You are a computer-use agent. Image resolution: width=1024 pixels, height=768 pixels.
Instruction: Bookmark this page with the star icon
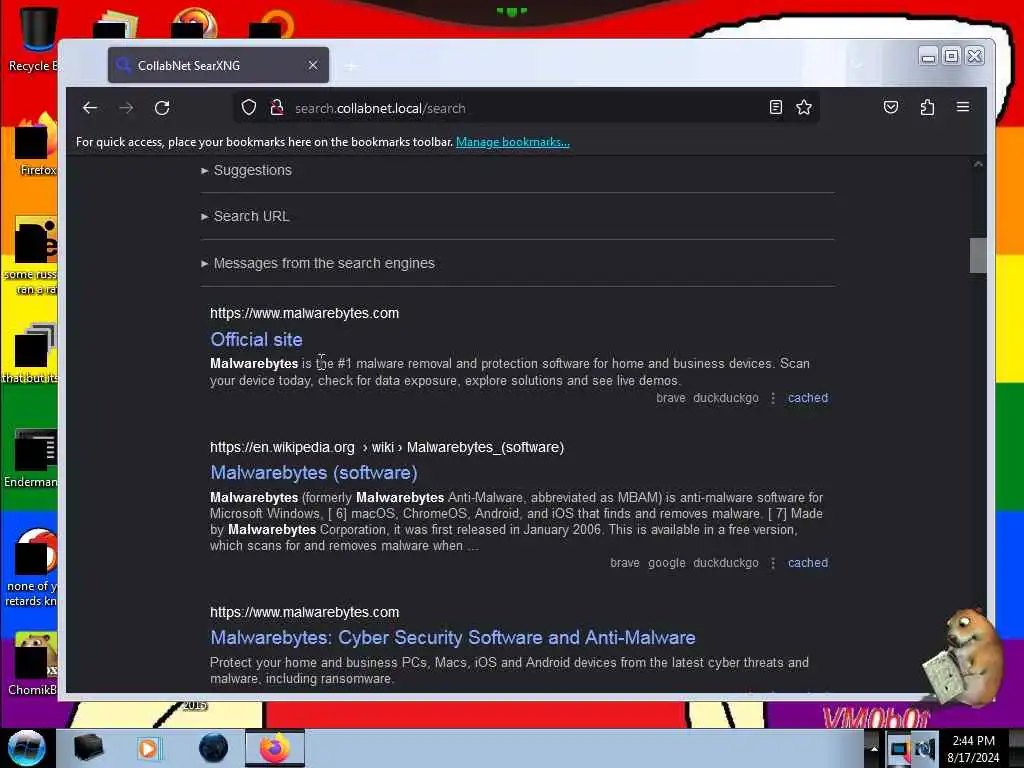tap(804, 107)
